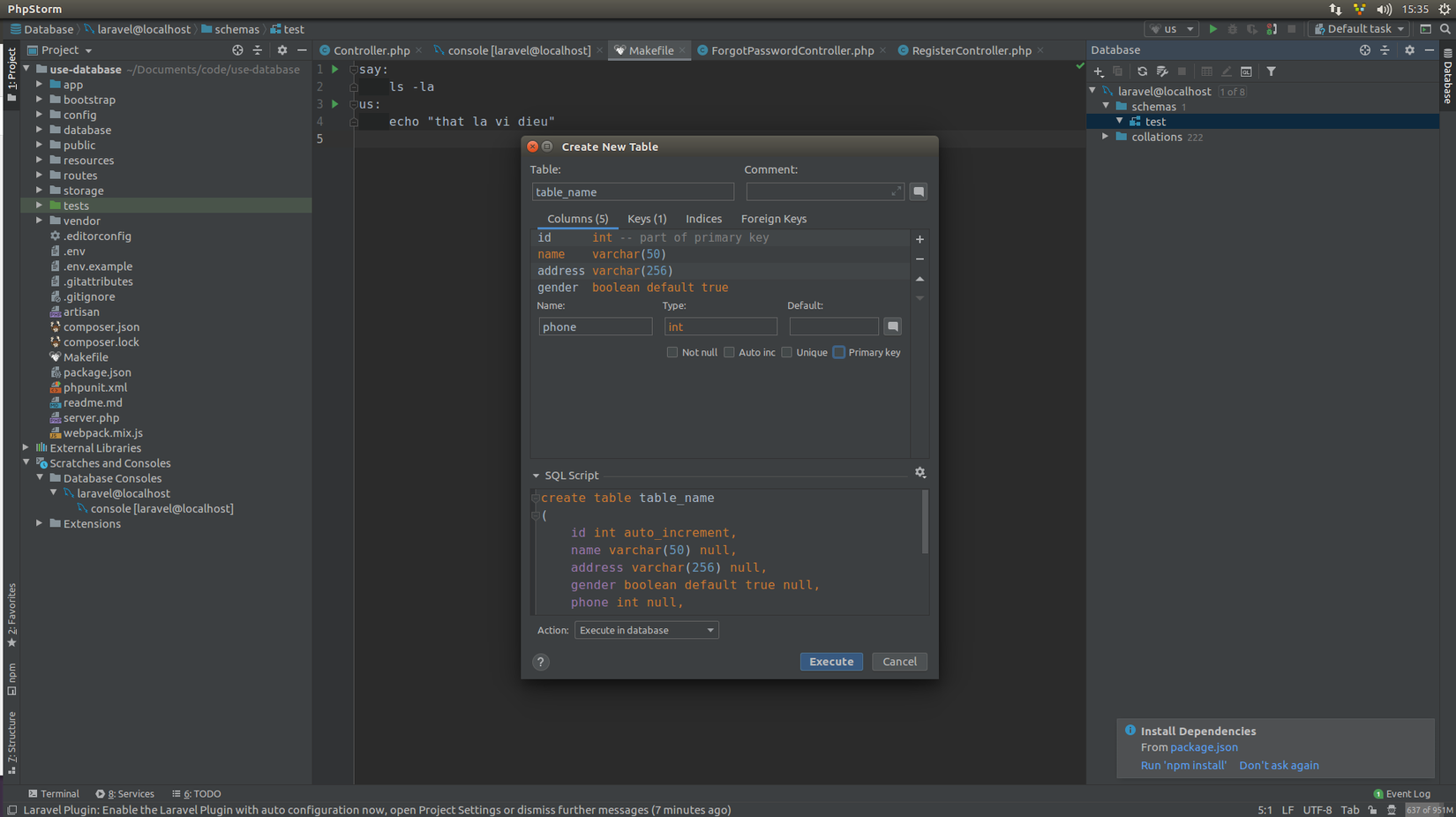This screenshot has width=1456, height=817.
Task: Check the Primary key checkbox
Action: point(839,352)
